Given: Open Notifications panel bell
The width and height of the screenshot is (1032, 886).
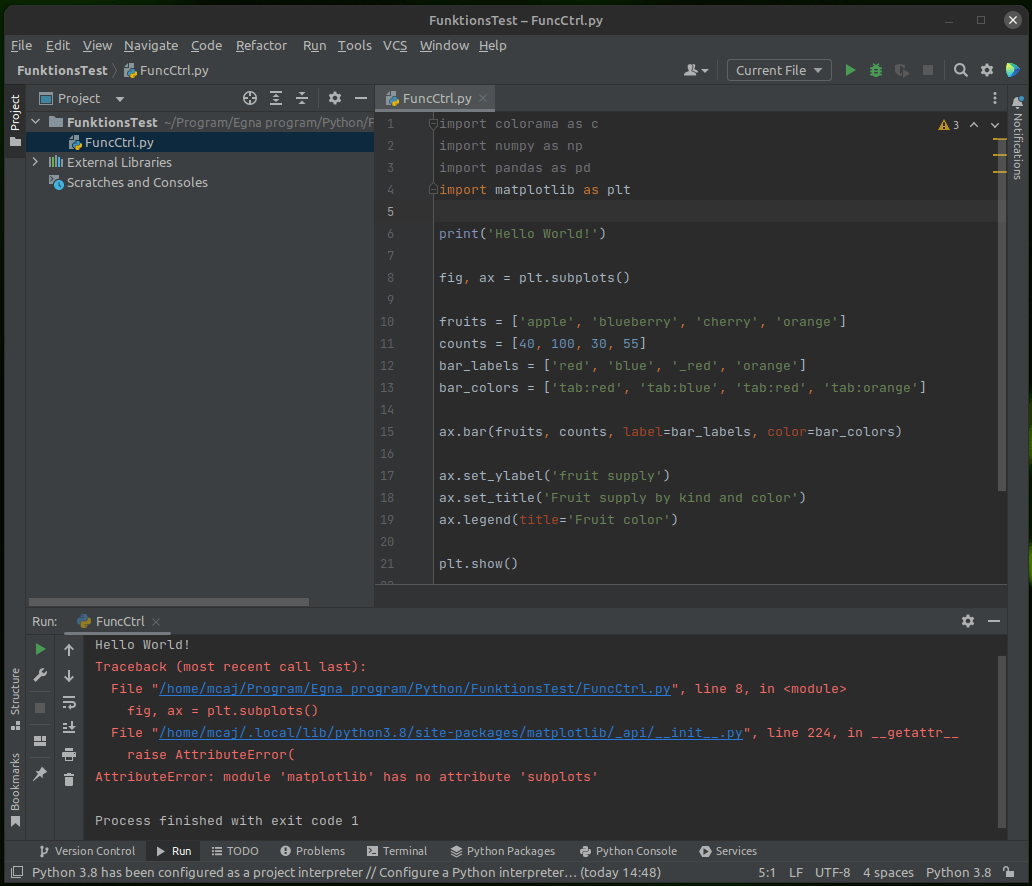Looking at the screenshot, I should coord(1018,103).
